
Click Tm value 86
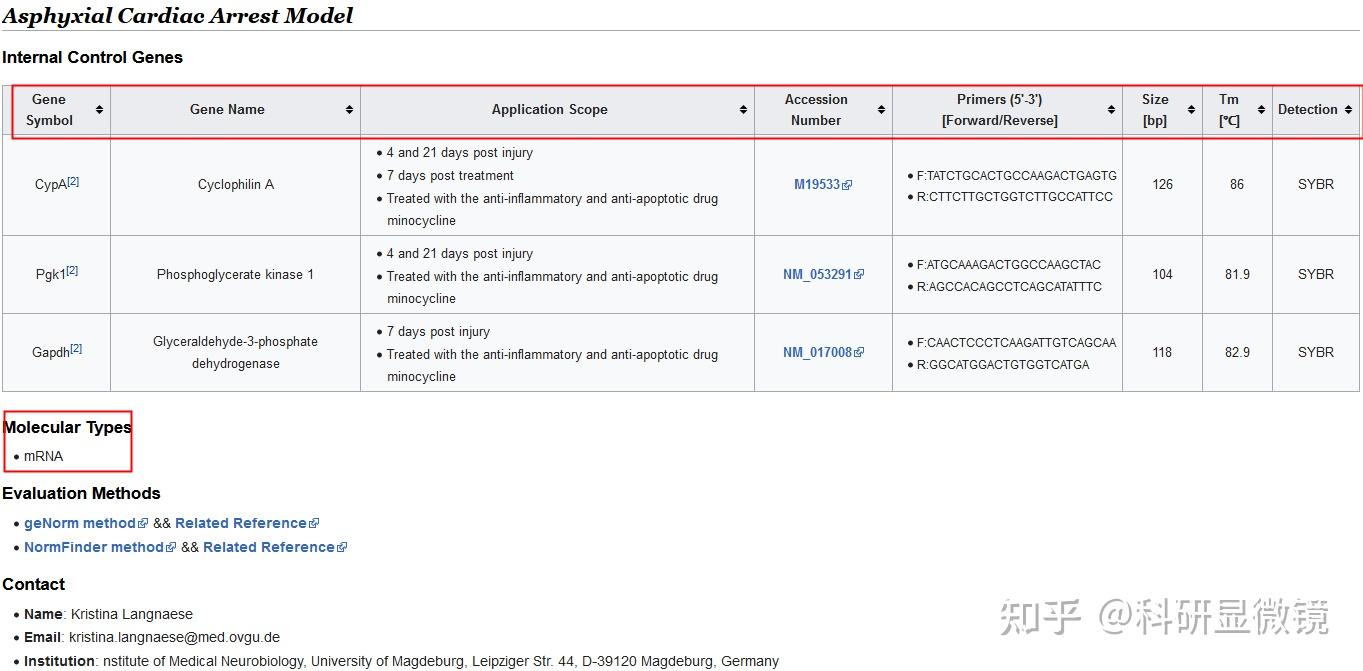1237,185
